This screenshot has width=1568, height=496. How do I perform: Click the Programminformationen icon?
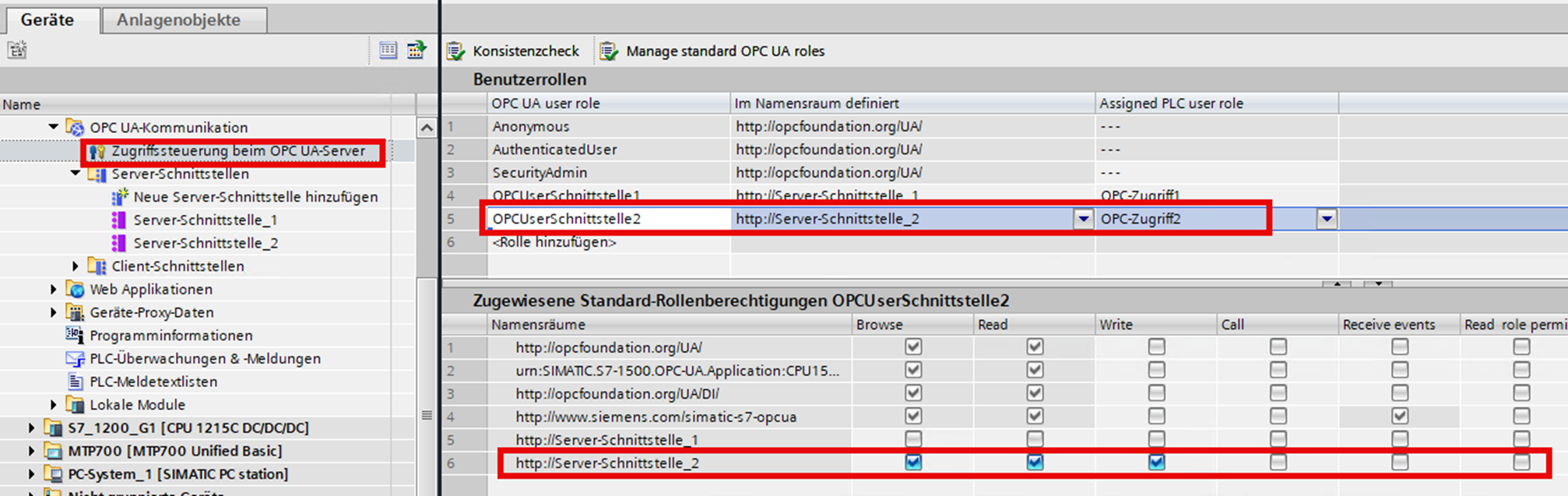pyautogui.click(x=76, y=336)
